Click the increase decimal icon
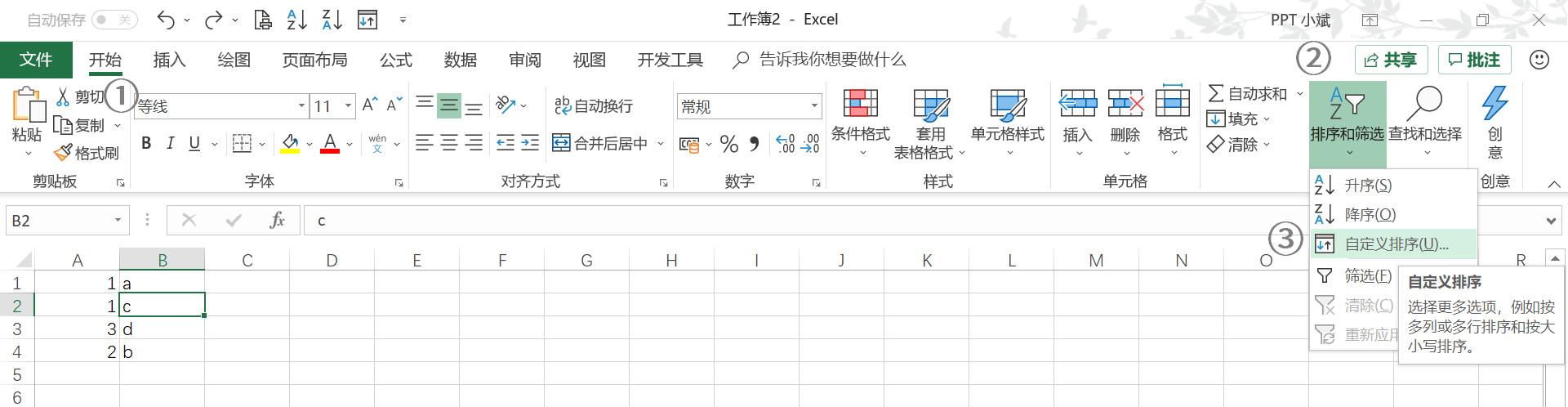 pos(785,145)
